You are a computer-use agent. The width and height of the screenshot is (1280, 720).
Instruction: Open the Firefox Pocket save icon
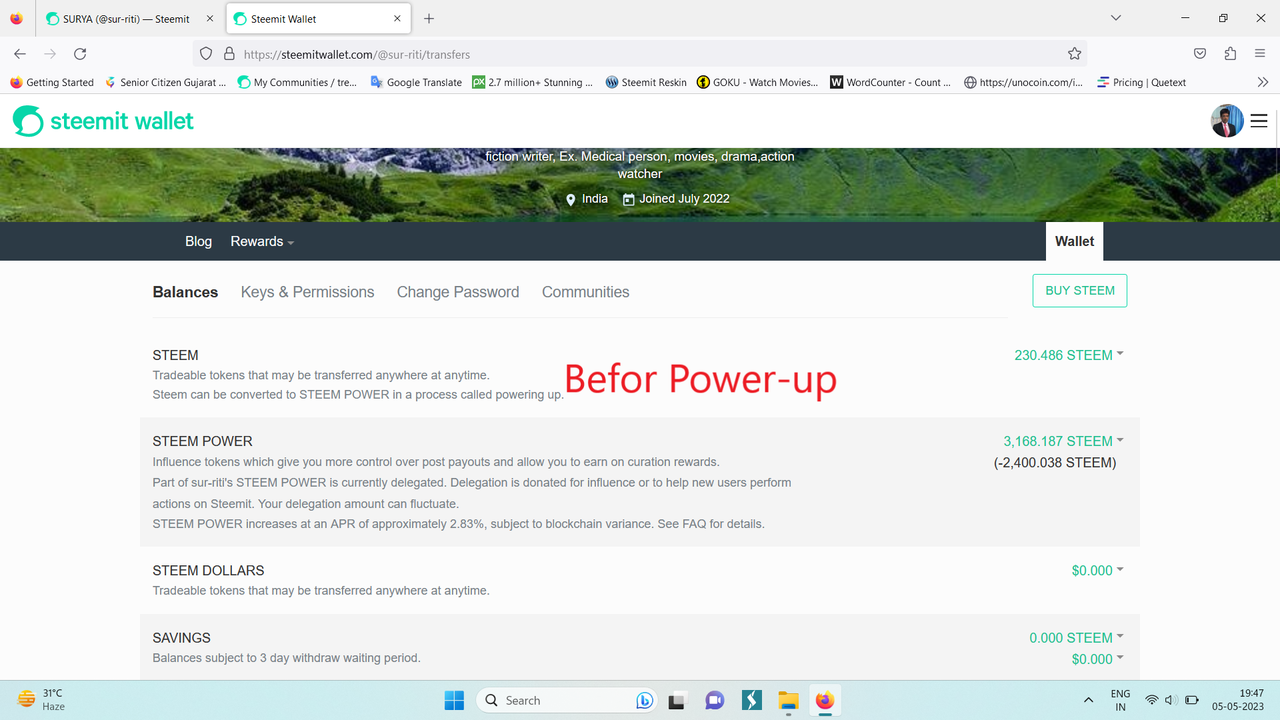coord(1200,54)
